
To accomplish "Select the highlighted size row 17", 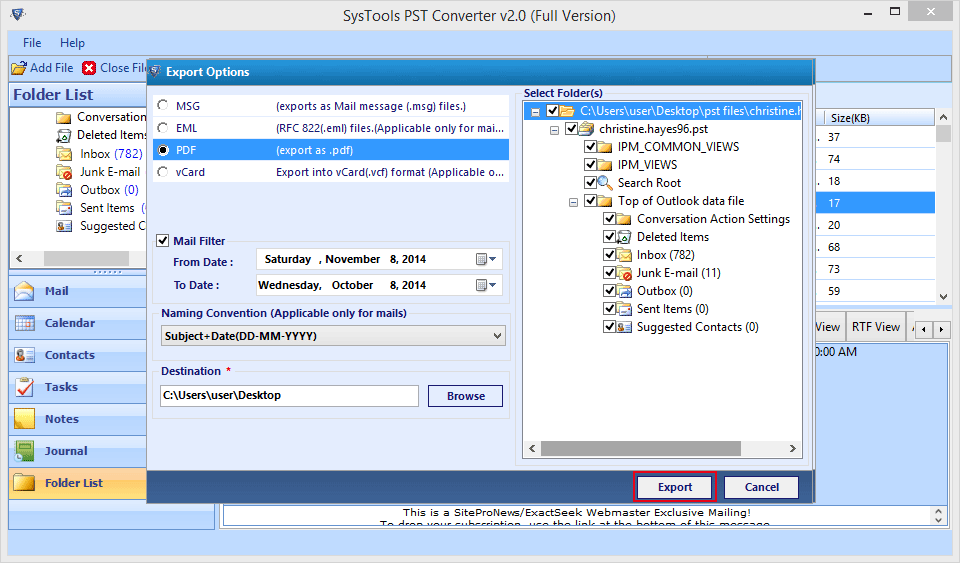I will (x=876, y=203).
